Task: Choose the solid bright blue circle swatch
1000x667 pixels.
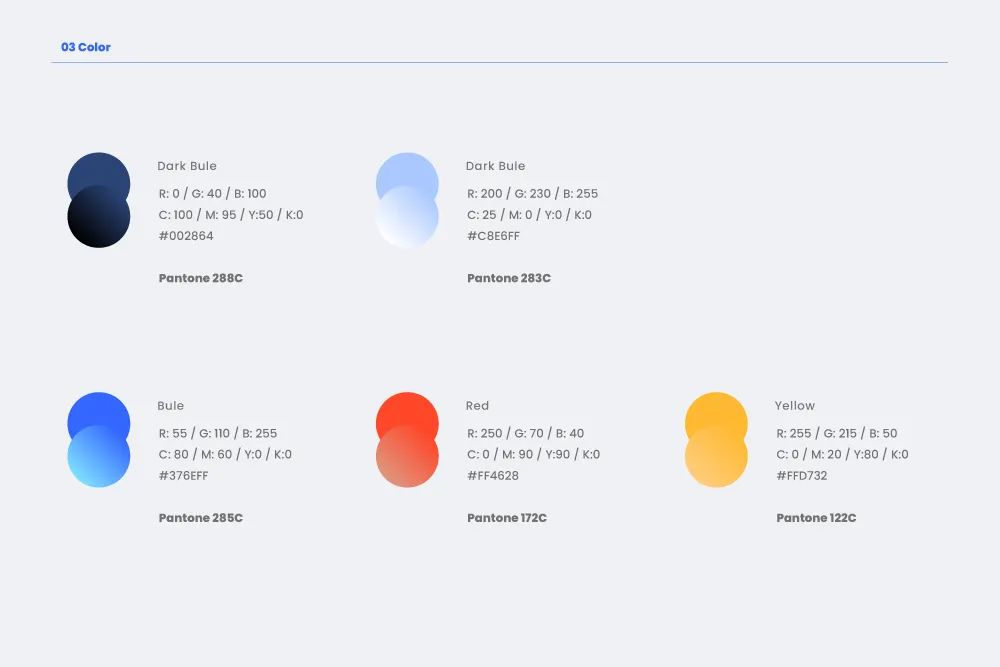Action: point(98,410)
